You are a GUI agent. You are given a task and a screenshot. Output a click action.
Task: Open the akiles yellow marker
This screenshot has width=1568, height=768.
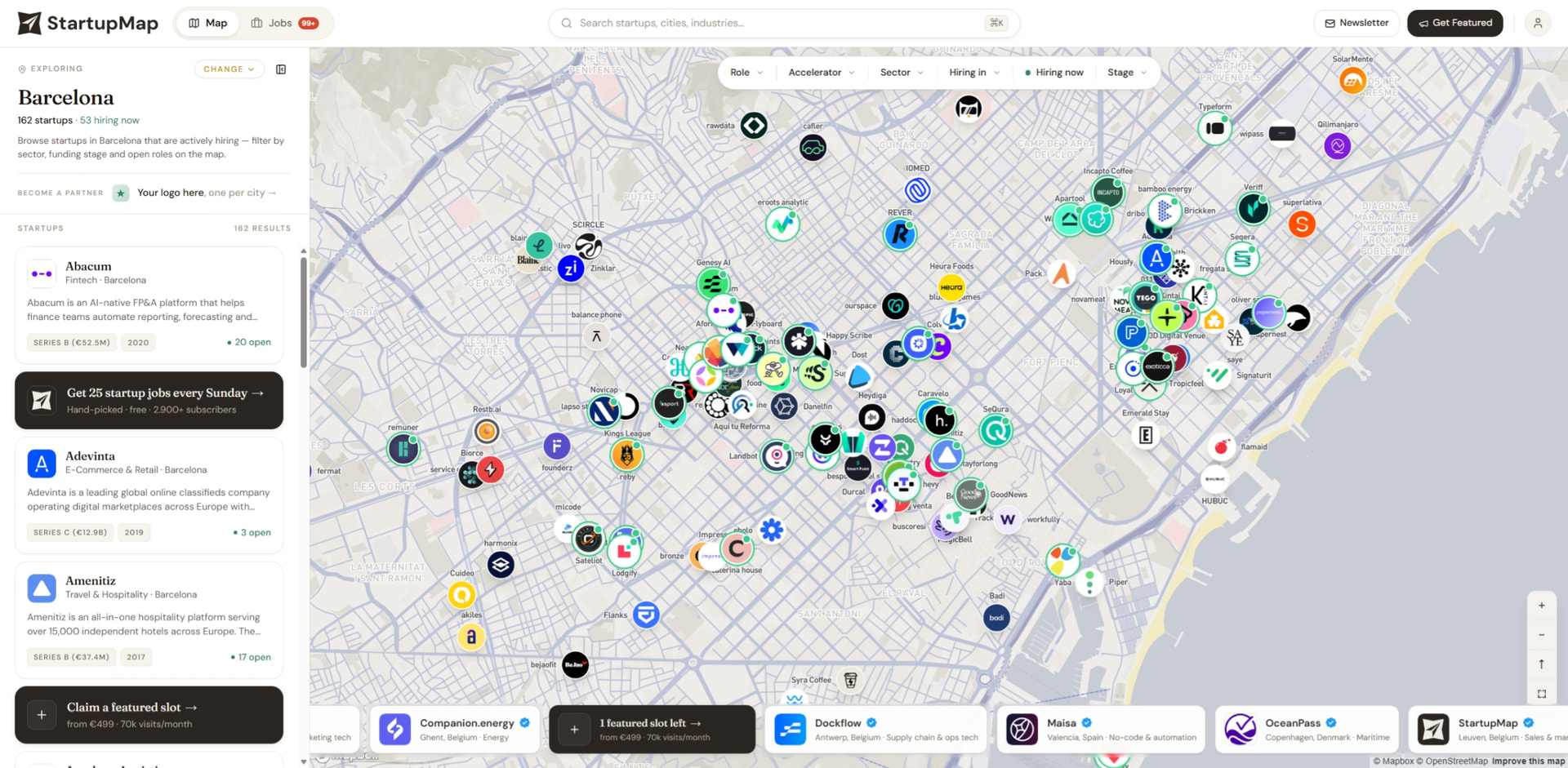471,637
